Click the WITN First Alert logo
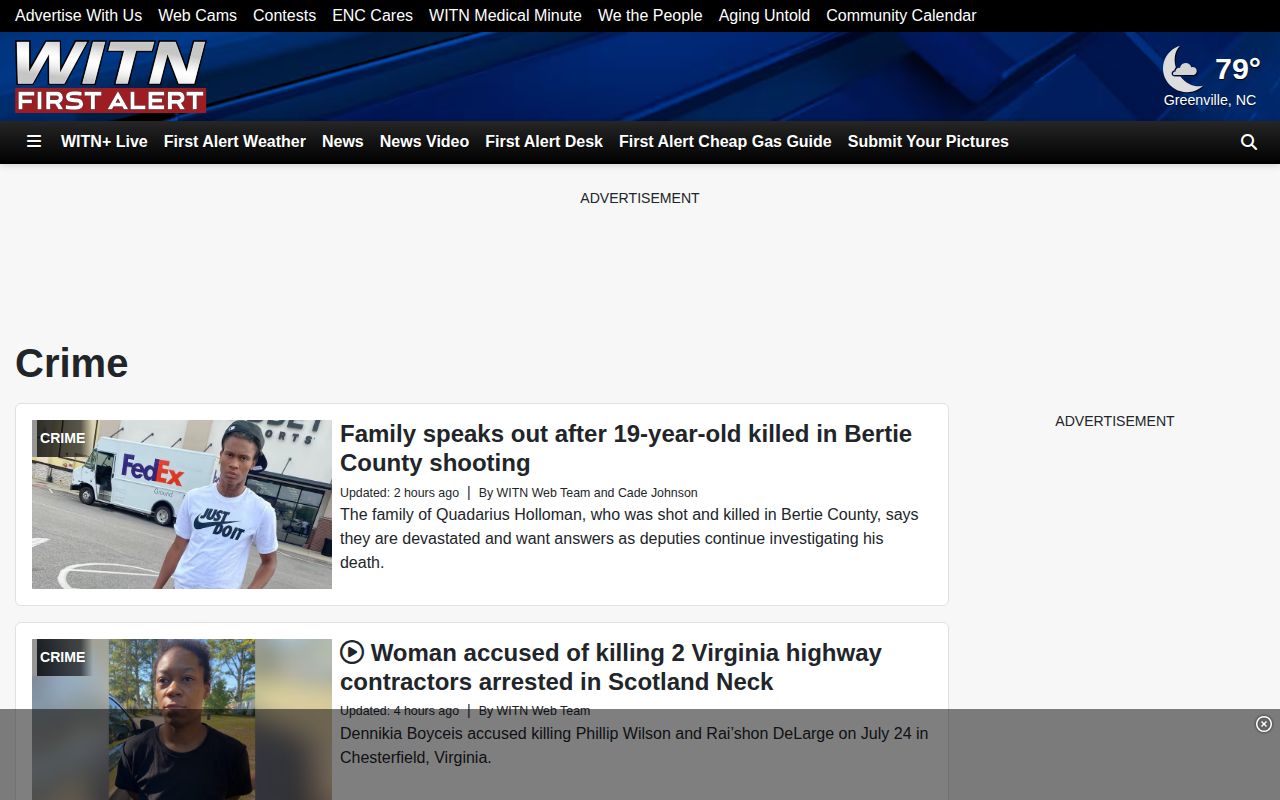Screen dimensions: 1280x800 [x=111, y=76]
